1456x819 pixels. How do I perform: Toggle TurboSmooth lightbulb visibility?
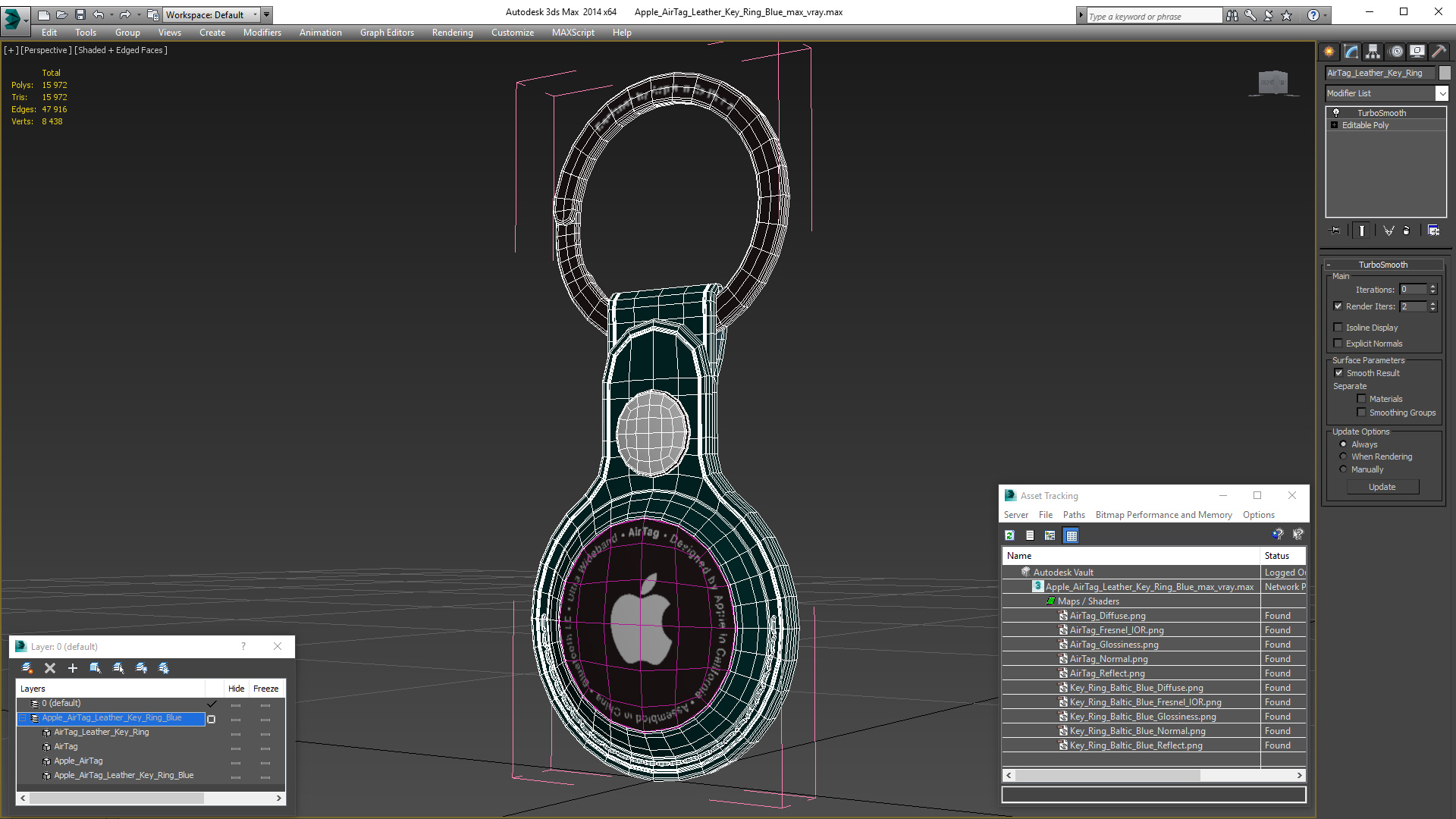tap(1336, 112)
